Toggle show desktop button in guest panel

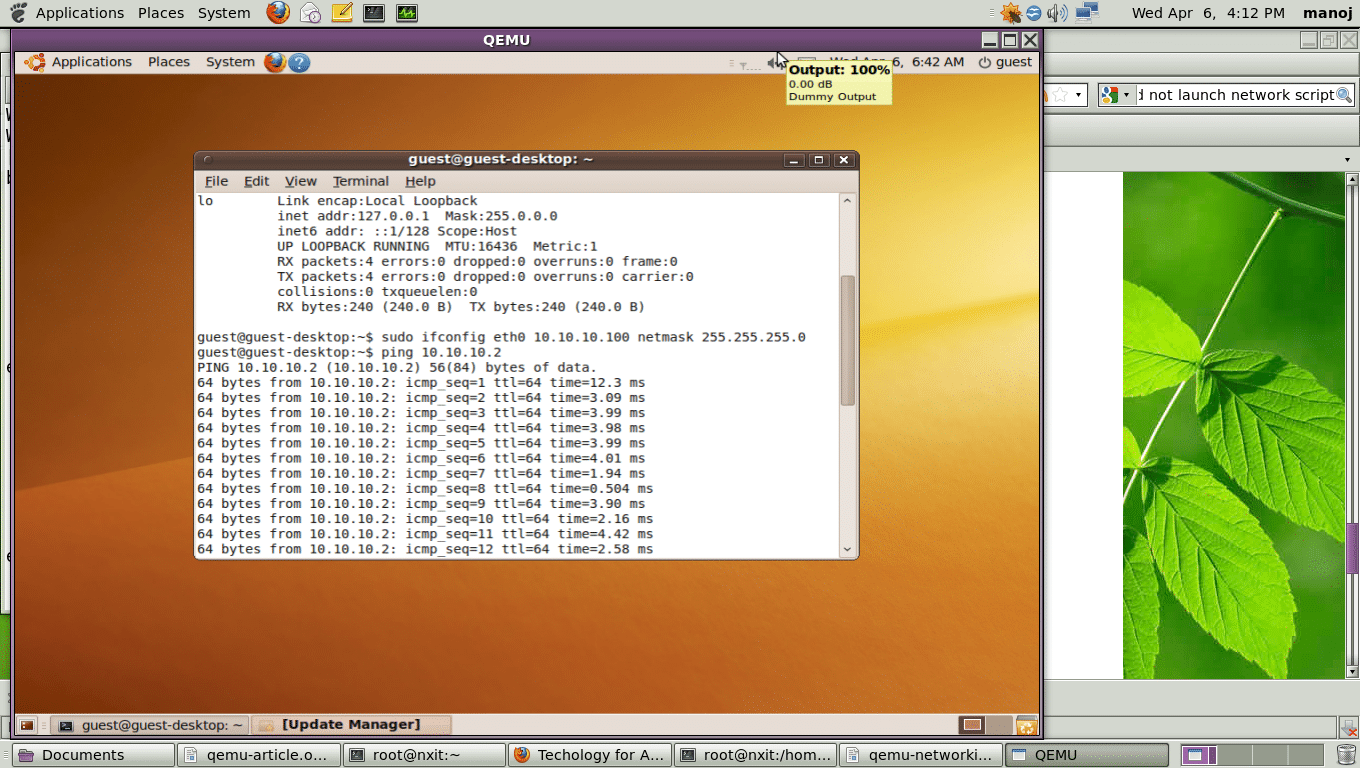pos(27,725)
